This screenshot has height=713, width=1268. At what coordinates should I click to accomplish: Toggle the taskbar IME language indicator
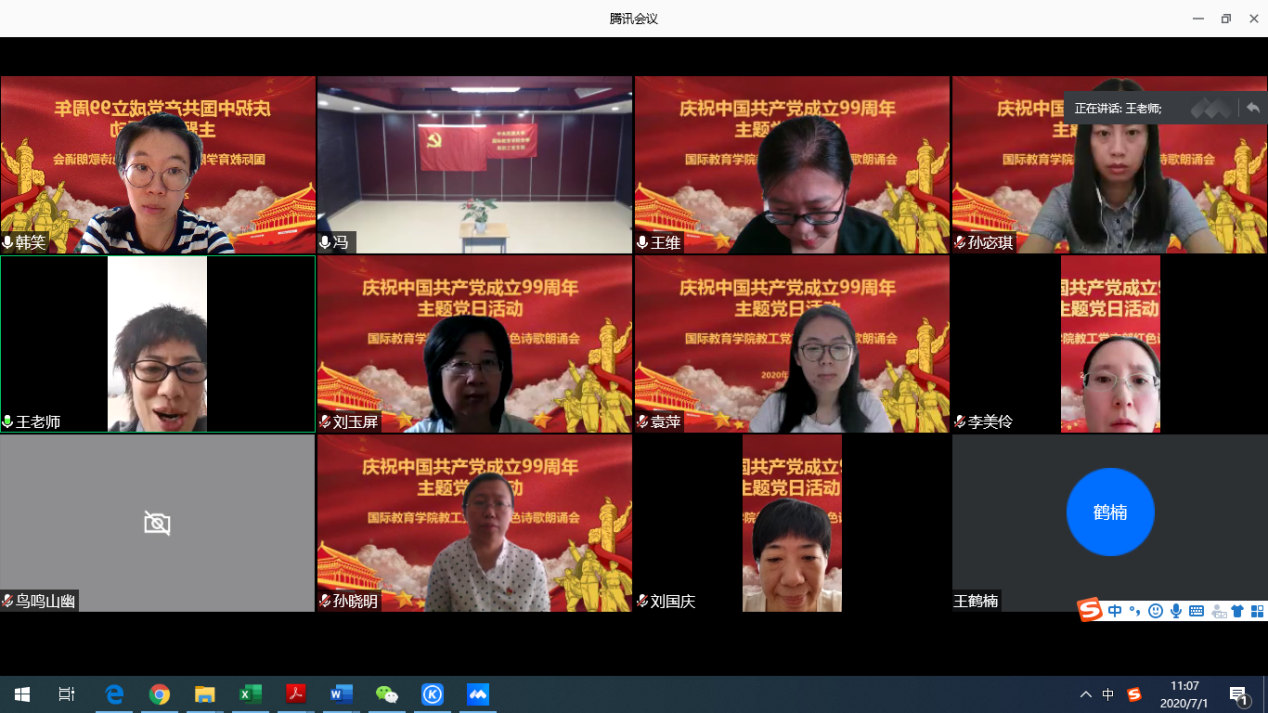click(1108, 694)
